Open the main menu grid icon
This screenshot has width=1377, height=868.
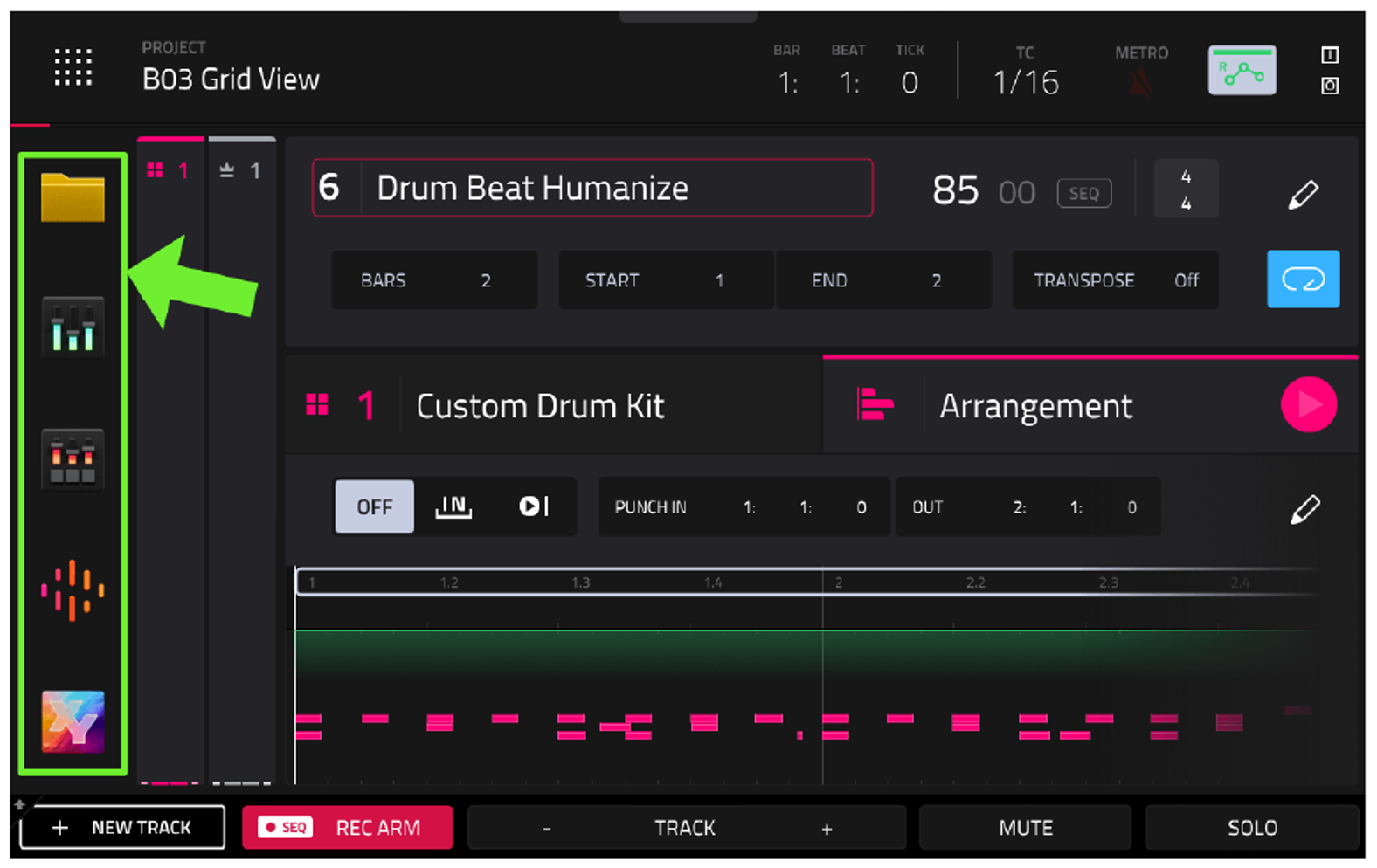click(73, 67)
